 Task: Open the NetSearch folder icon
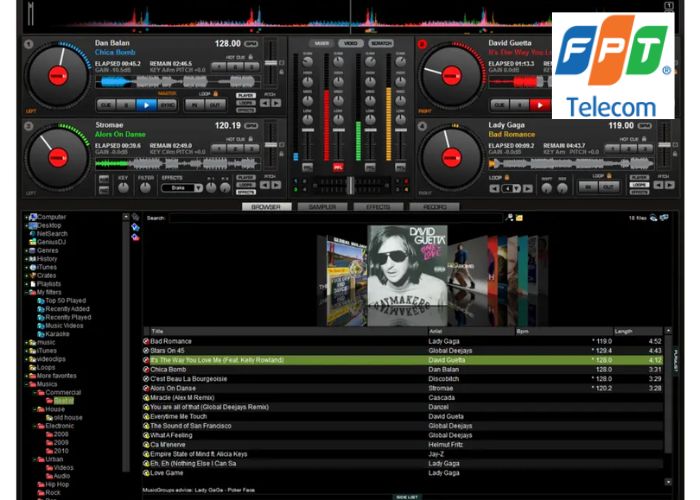pos(32,234)
